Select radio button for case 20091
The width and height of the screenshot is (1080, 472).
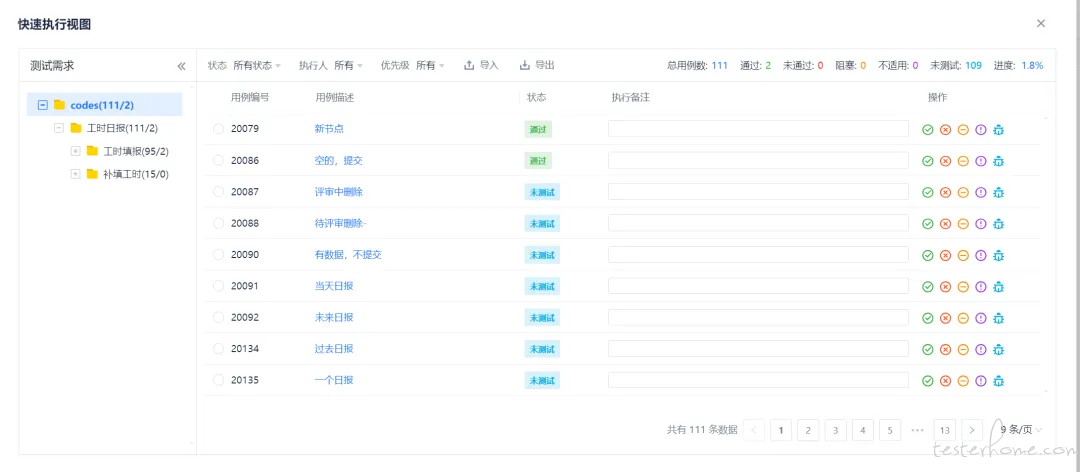(x=218, y=285)
